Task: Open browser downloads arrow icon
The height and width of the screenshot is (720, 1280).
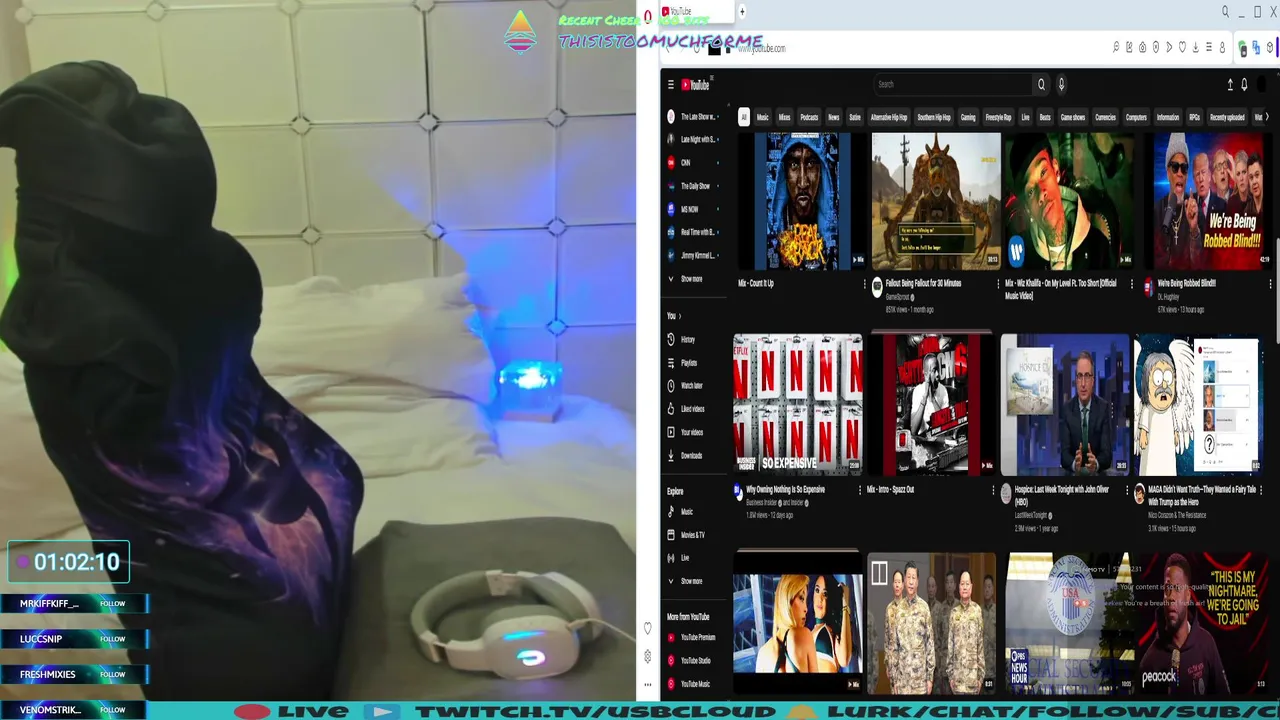Action: (1195, 47)
